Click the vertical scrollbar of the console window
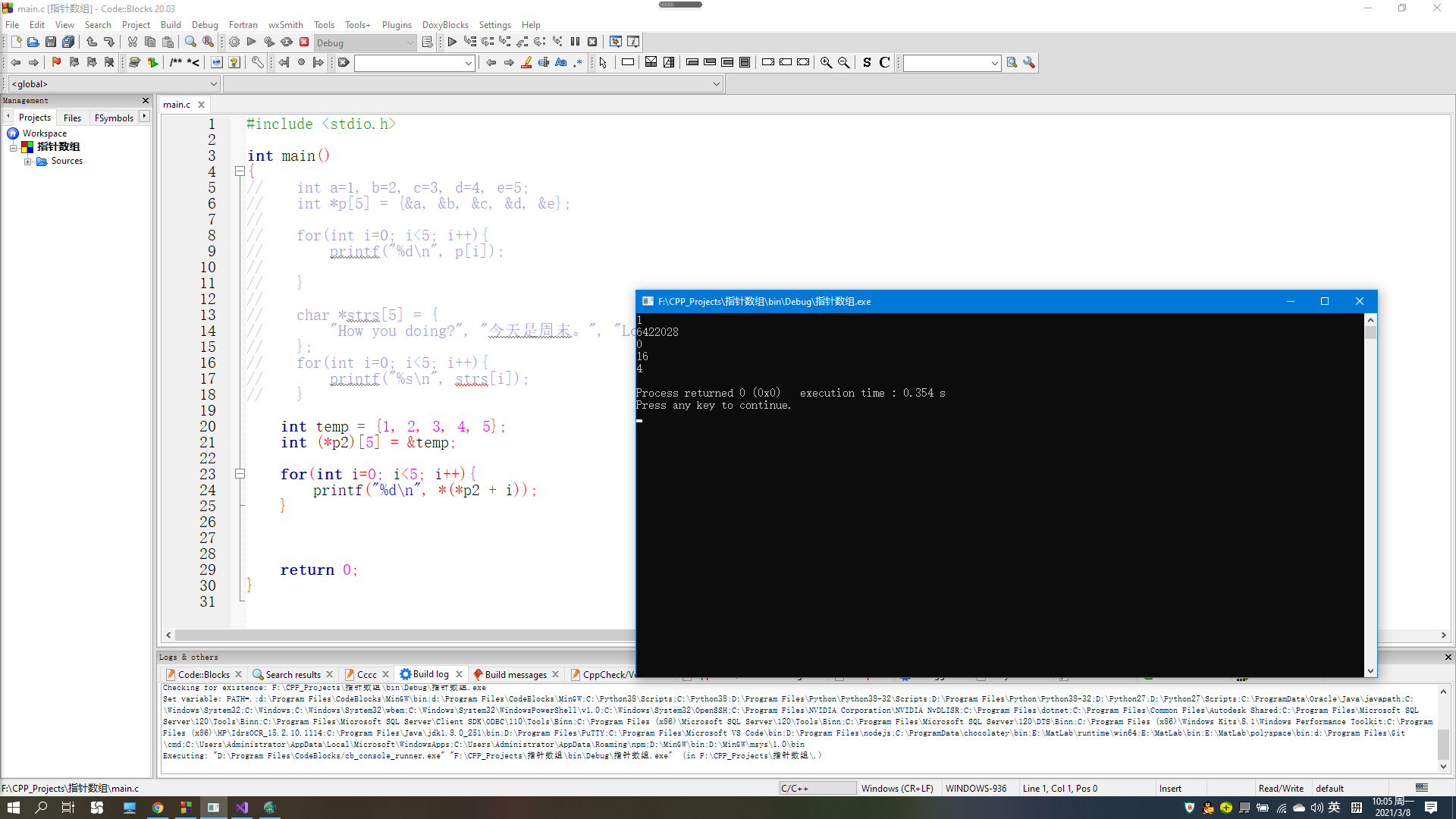Viewport: 1456px width, 819px height. [x=1370, y=494]
